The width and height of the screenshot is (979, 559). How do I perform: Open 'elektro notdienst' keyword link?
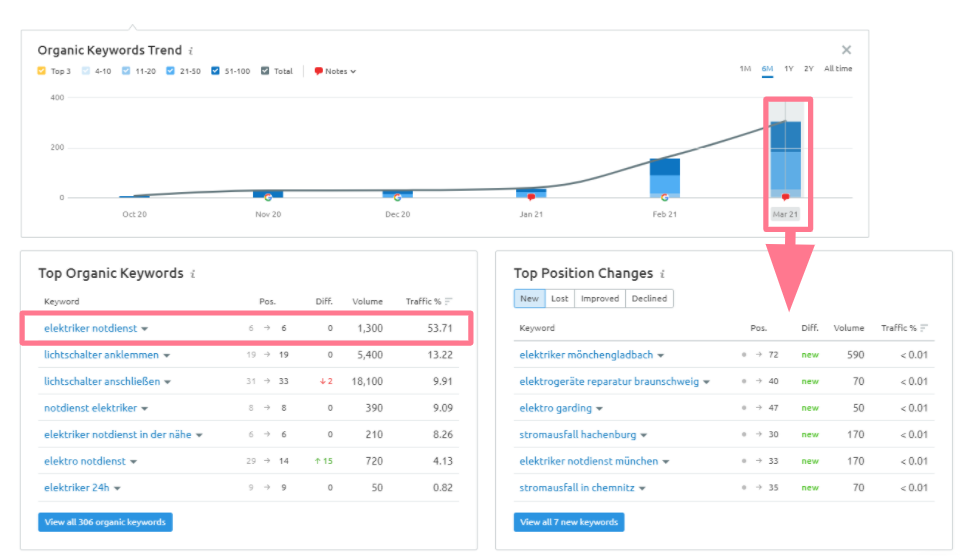click(85, 461)
